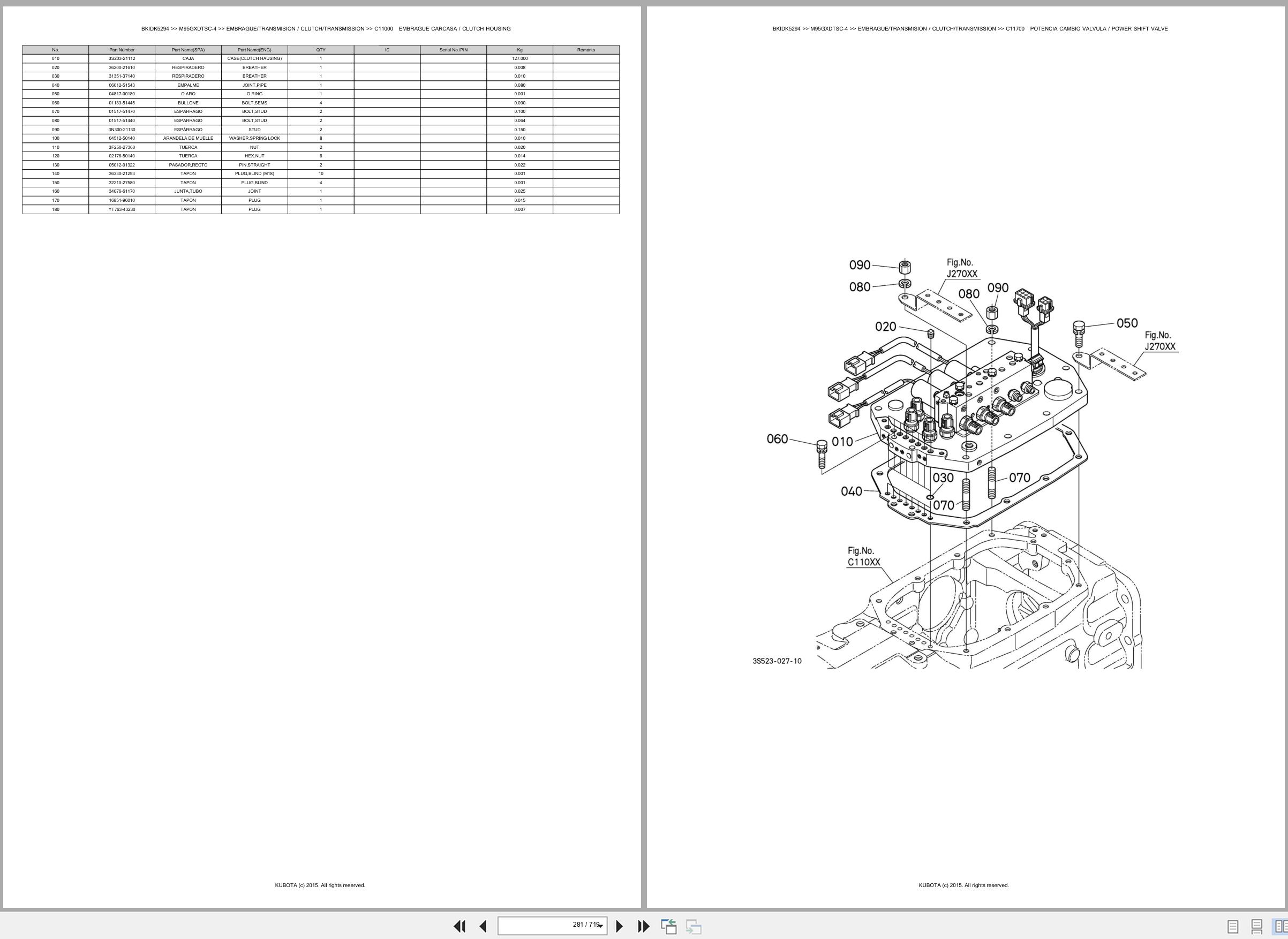
Task: Select part number 36200-21610
Action: [122, 67]
